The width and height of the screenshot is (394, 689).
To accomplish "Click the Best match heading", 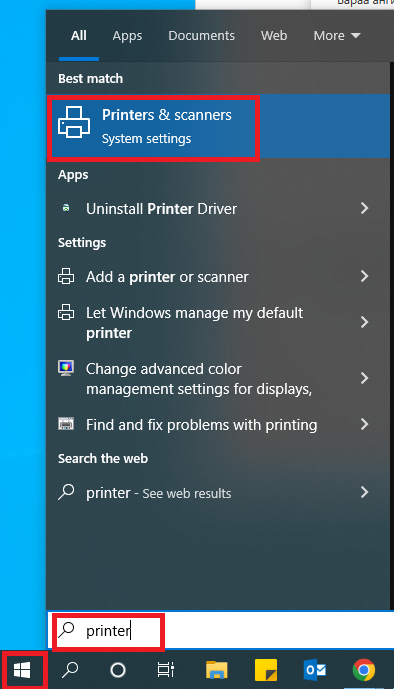I will tap(90, 79).
